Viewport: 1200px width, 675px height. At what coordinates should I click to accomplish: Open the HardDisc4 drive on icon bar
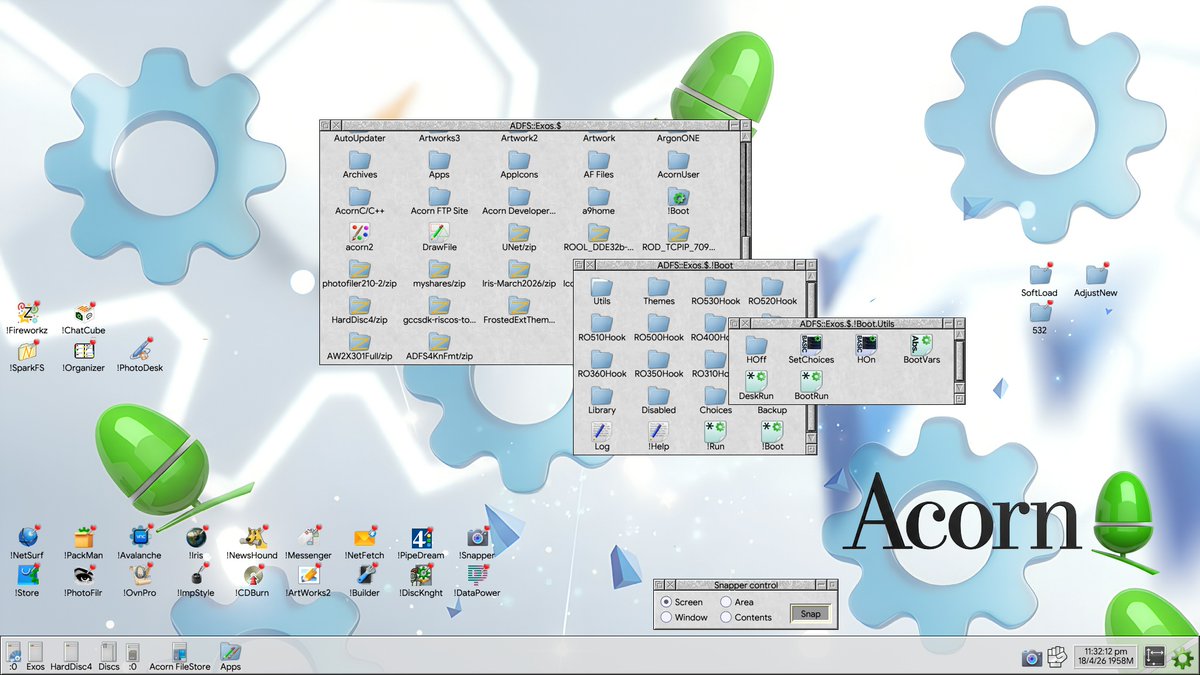coord(72,655)
